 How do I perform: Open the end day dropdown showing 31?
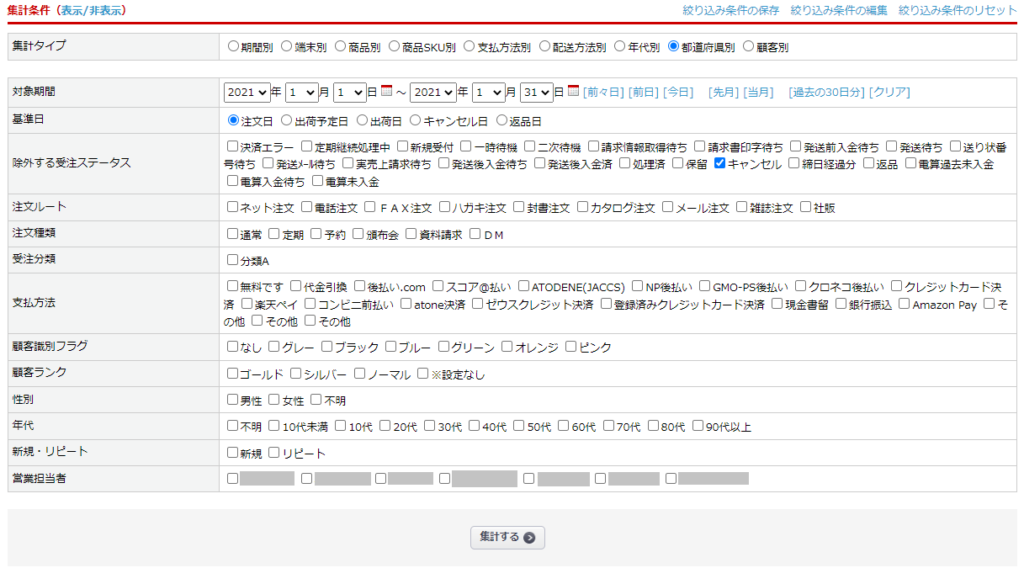coord(536,92)
